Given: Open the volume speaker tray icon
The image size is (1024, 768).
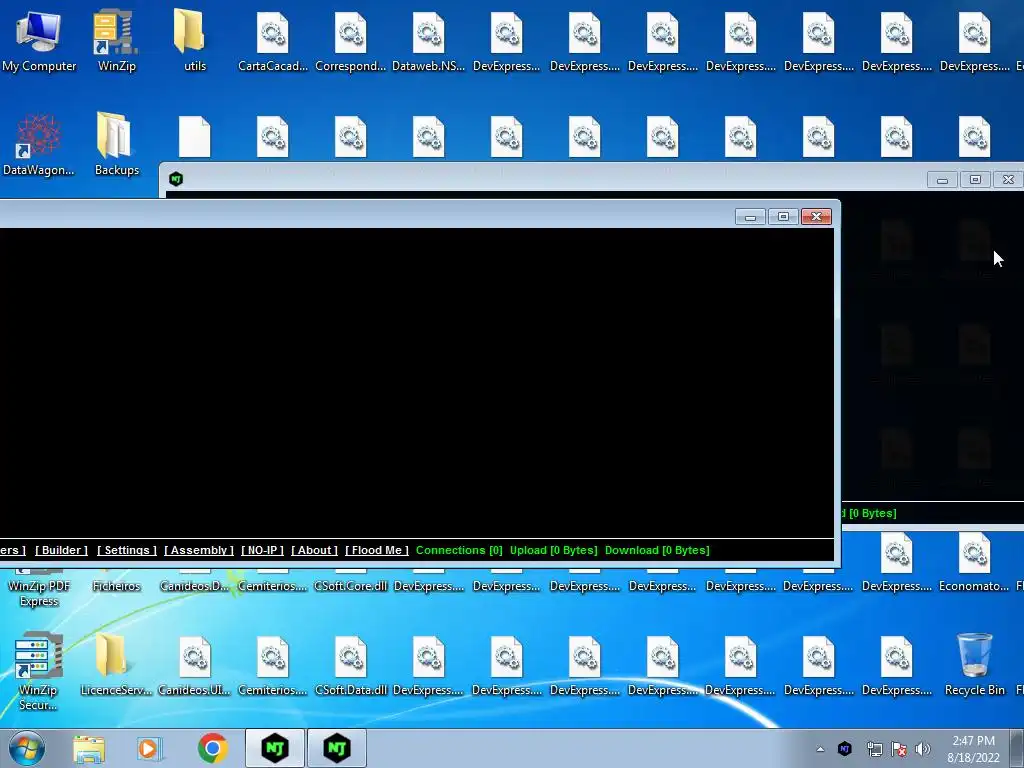Looking at the screenshot, I should [x=923, y=749].
